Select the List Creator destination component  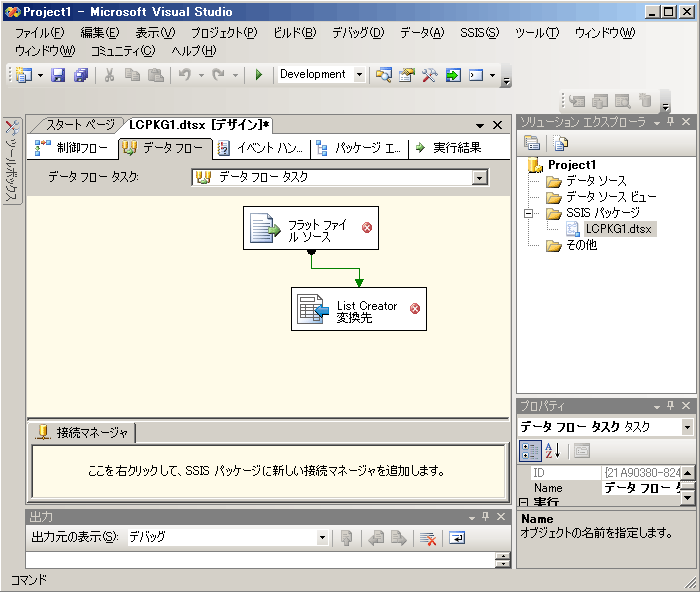tap(358, 309)
